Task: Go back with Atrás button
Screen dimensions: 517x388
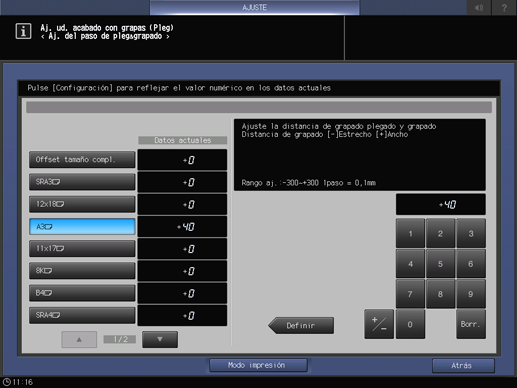Action: [x=463, y=366]
